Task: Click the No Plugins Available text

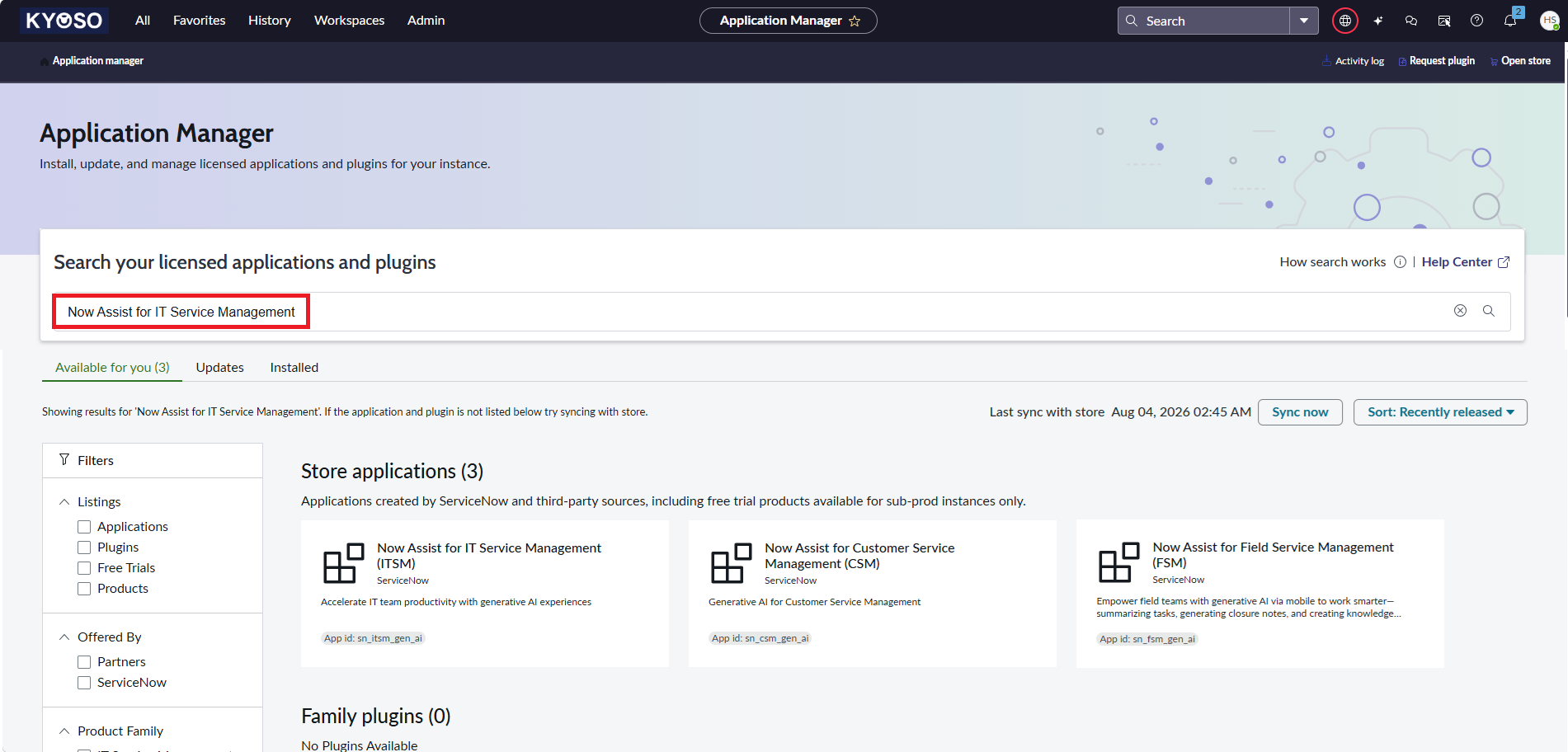Action: click(x=360, y=745)
